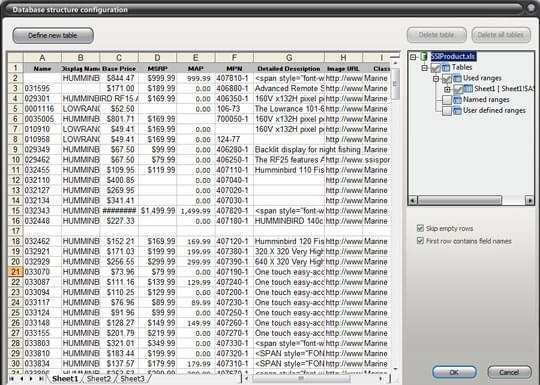Select column A header

point(42,58)
